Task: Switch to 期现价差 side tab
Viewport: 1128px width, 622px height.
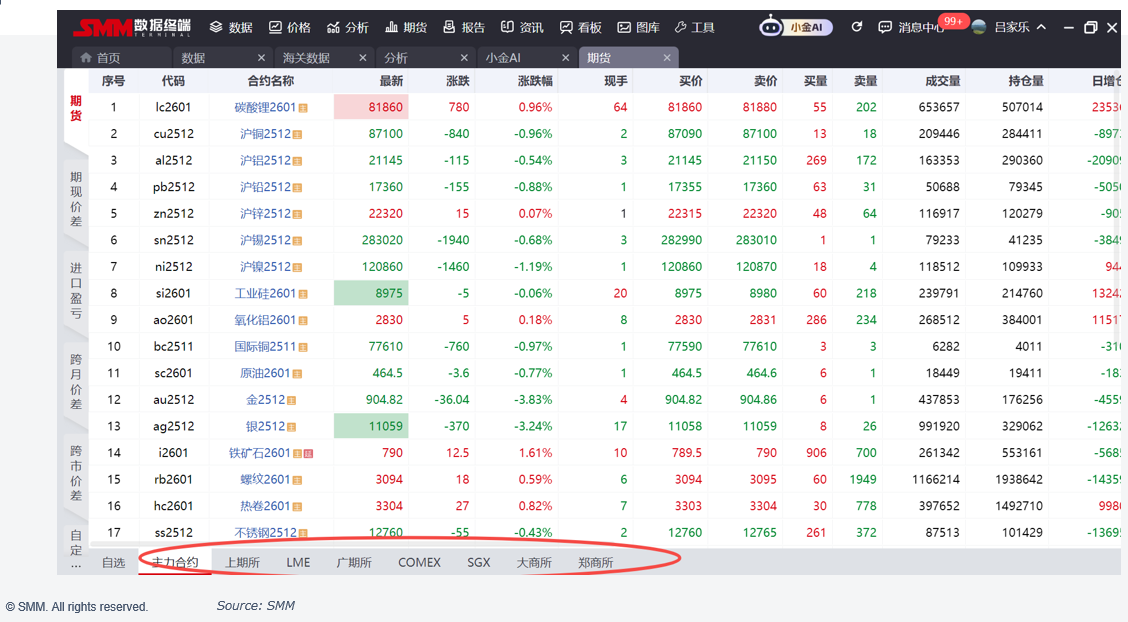Action: click(76, 198)
